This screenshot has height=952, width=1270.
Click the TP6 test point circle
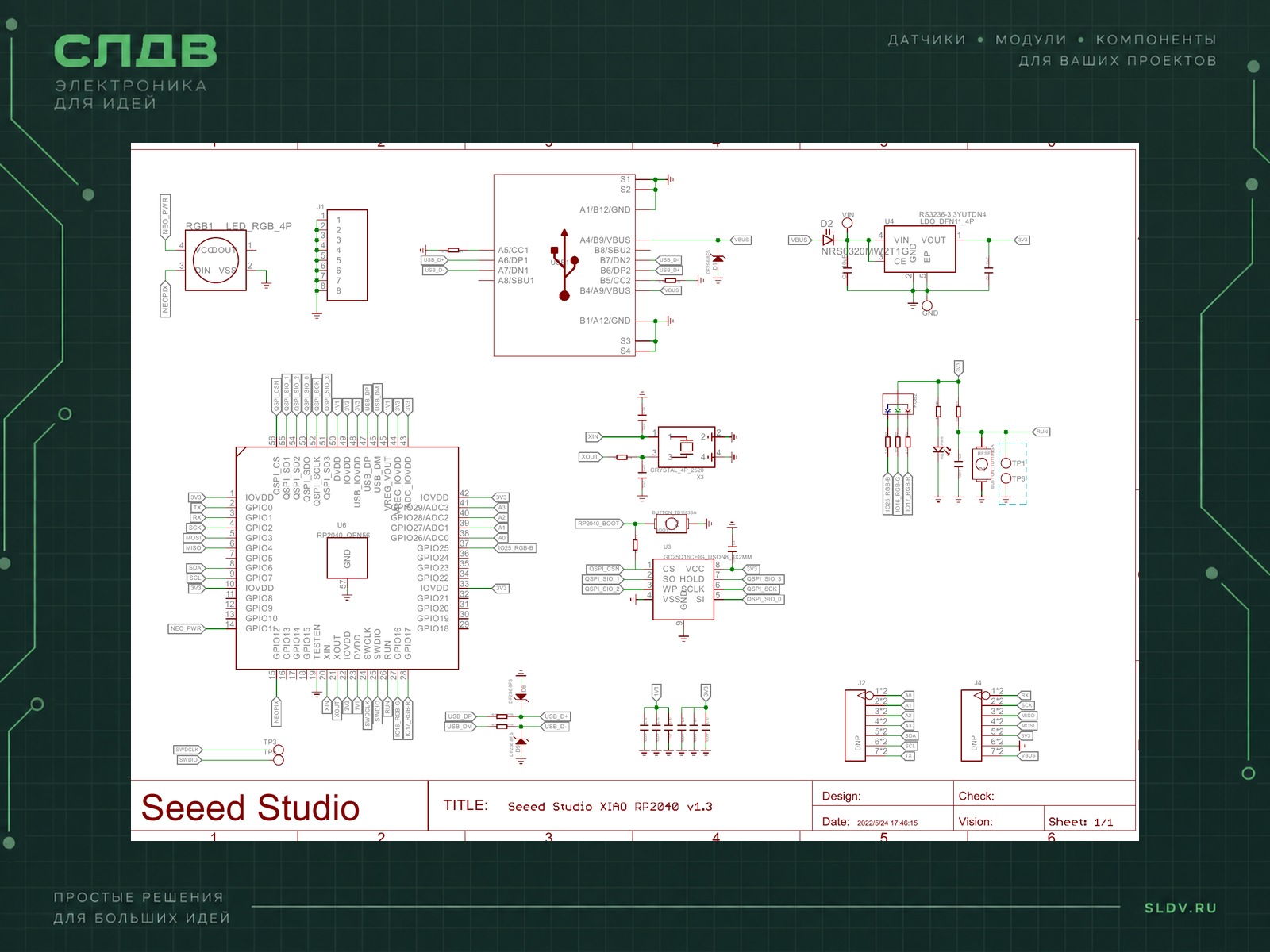pyautogui.click(x=1006, y=478)
